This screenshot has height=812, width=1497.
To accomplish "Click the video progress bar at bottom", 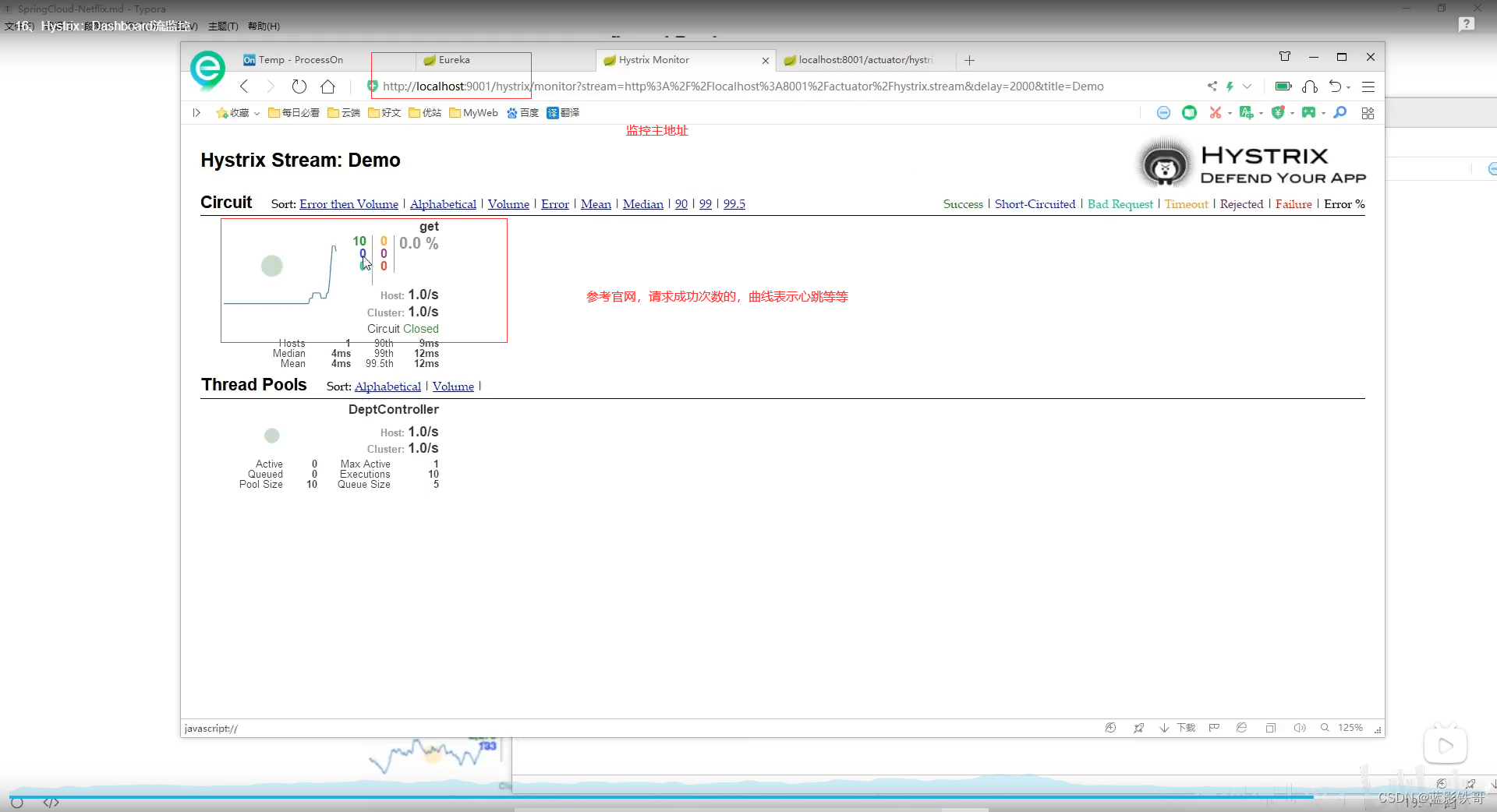I will pos(748,796).
